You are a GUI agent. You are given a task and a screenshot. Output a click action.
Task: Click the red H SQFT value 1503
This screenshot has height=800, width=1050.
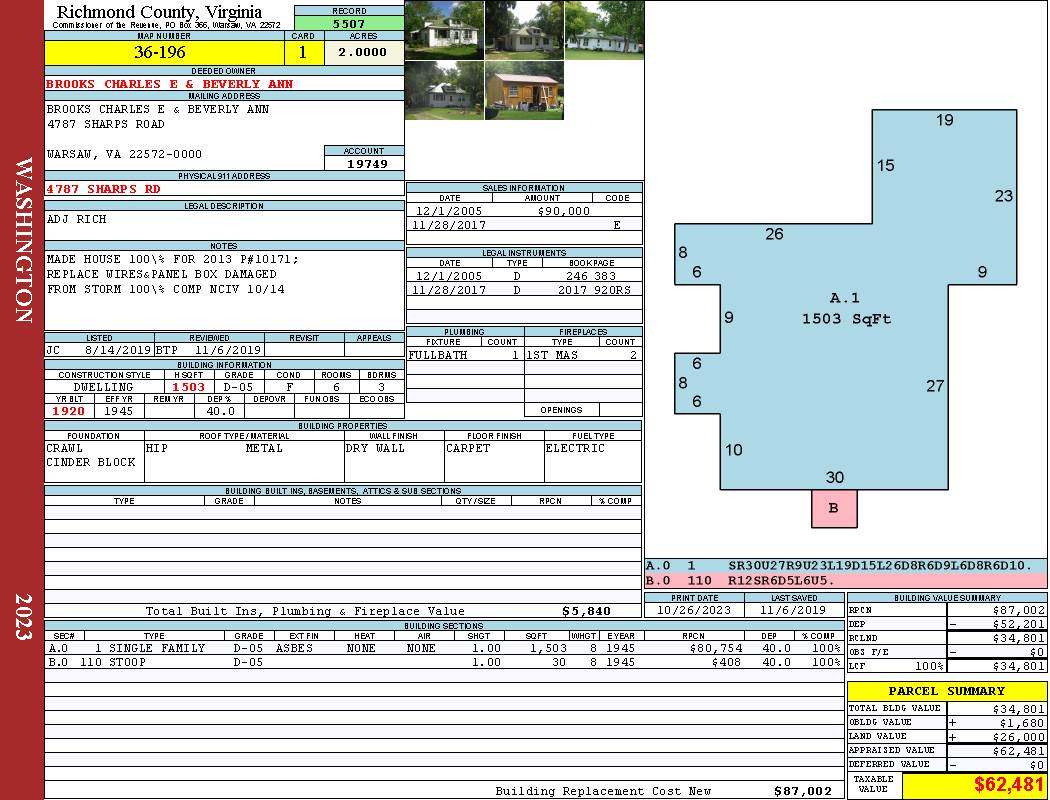(188, 387)
